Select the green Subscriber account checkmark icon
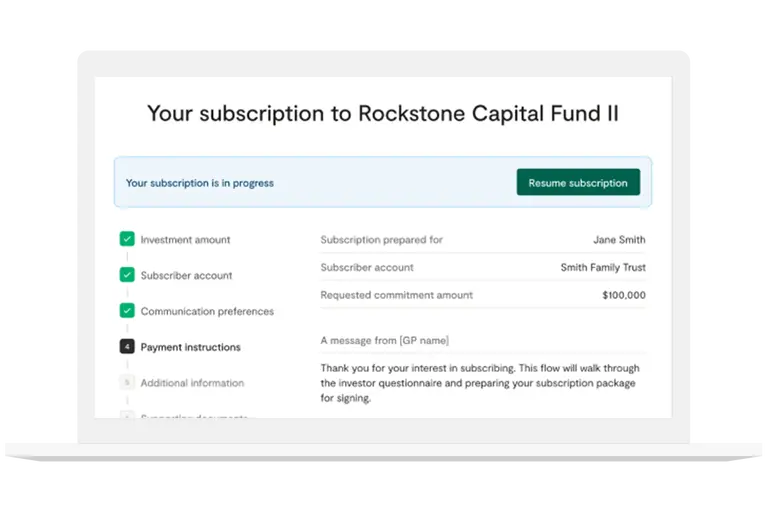The image size is (768, 512). click(127, 275)
